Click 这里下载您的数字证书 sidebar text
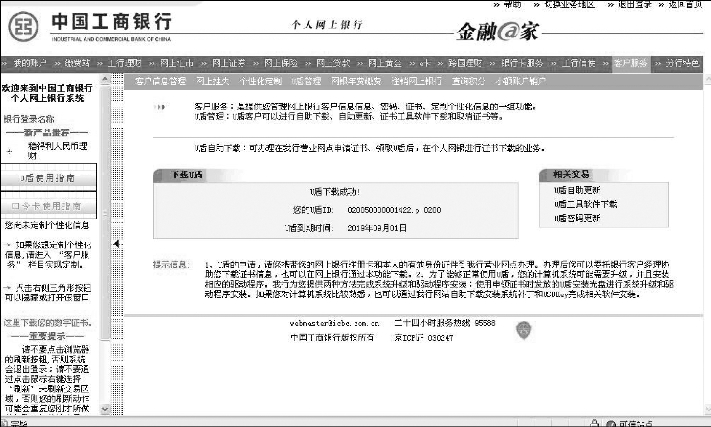 pos(48,323)
